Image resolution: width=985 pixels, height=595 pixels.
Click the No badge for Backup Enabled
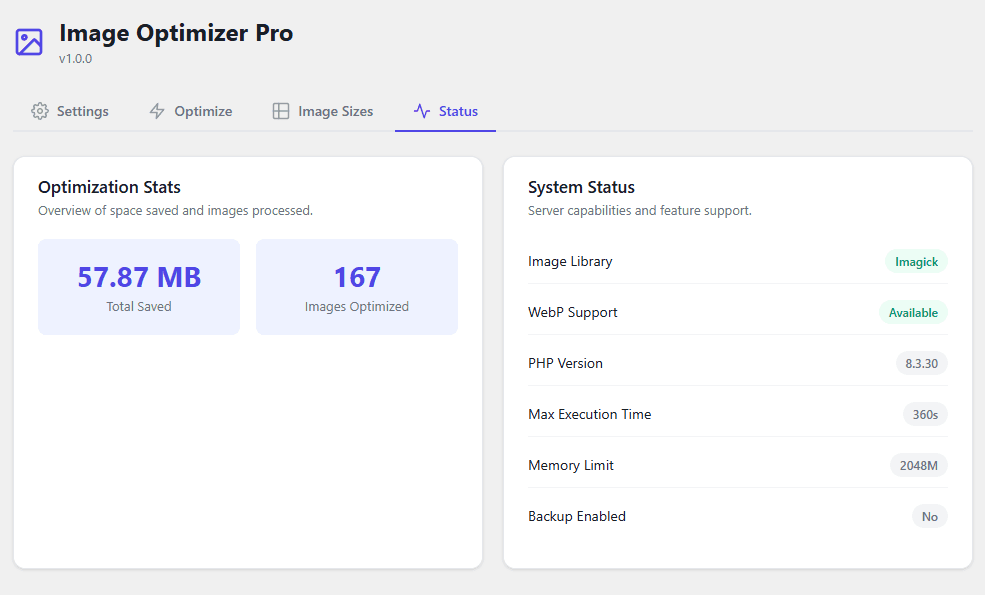[930, 516]
